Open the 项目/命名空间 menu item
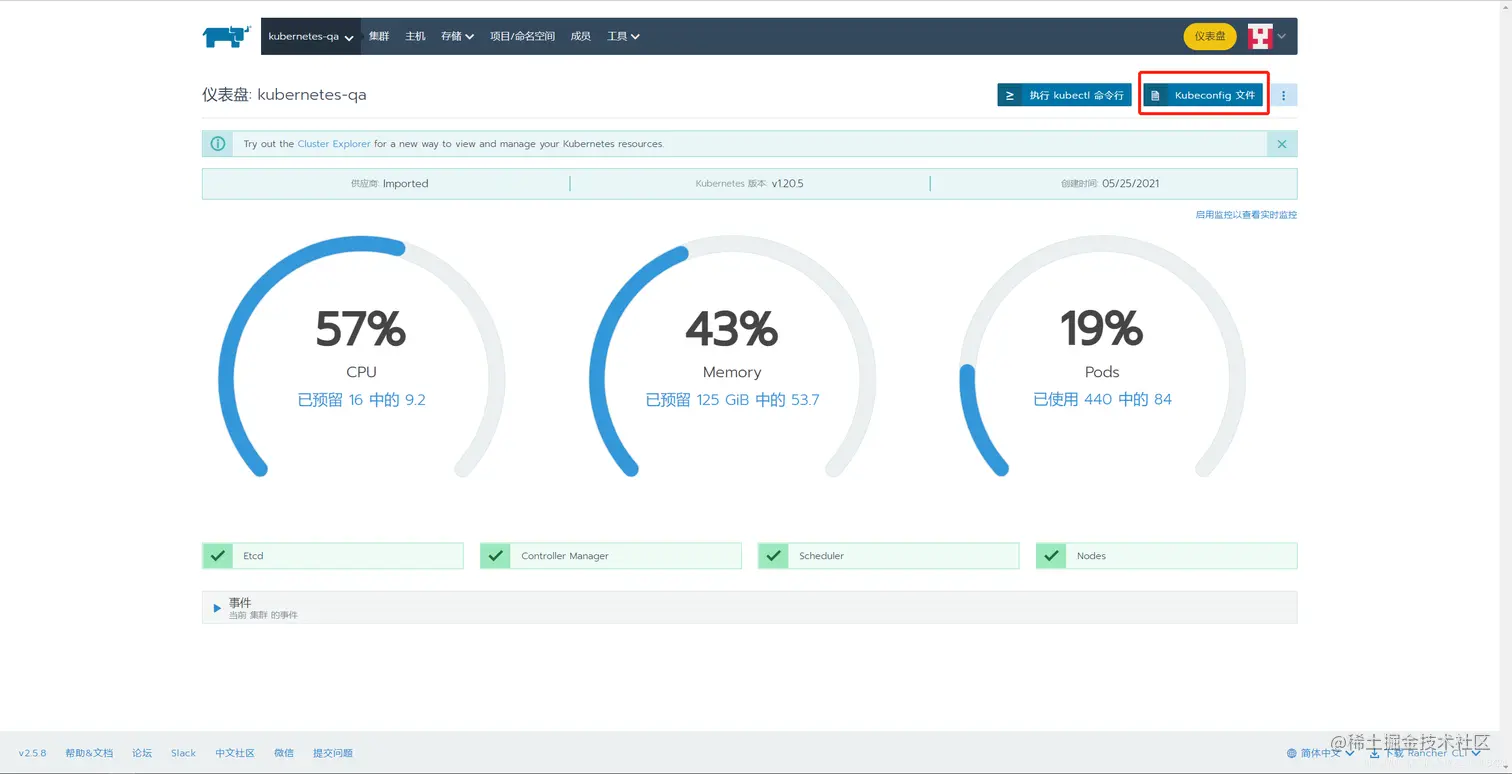The height and width of the screenshot is (774, 1512). pos(522,37)
